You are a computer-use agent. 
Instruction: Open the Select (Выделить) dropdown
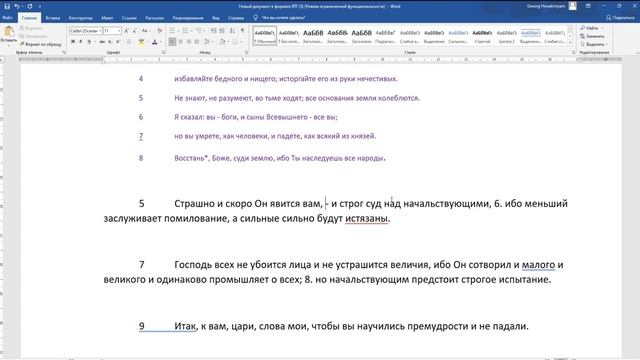(594, 44)
